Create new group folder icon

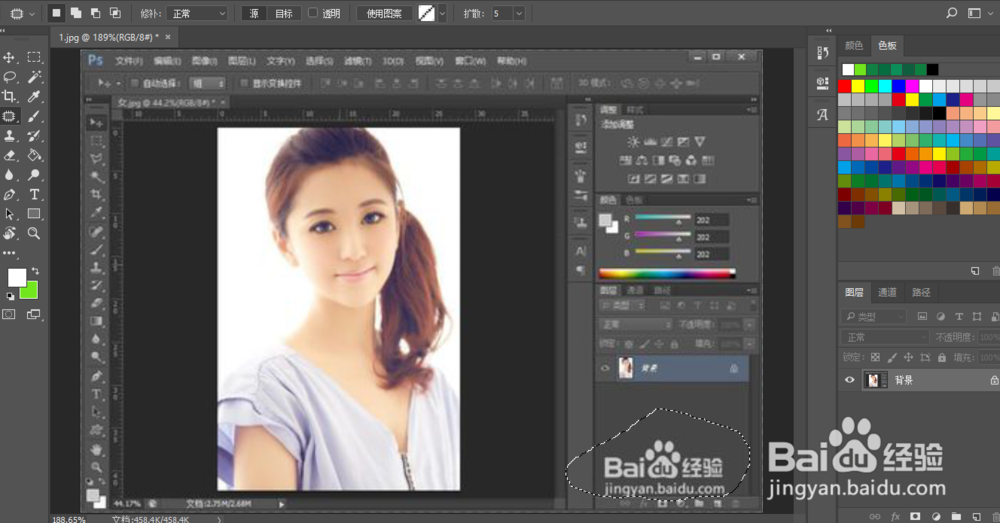(x=956, y=516)
